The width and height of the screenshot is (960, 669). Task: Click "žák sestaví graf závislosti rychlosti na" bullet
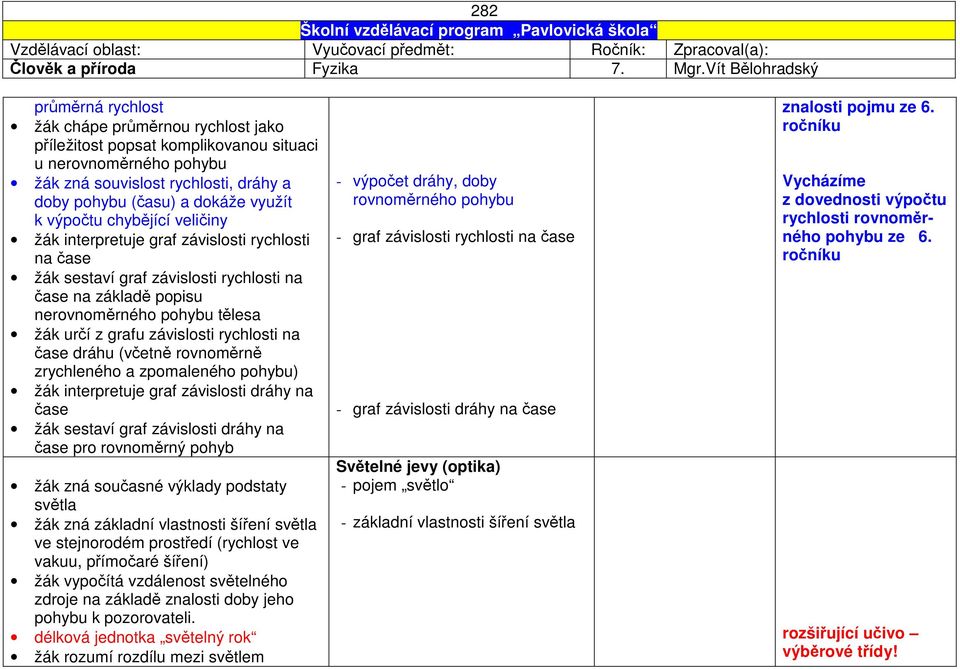[x=168, y=278]
